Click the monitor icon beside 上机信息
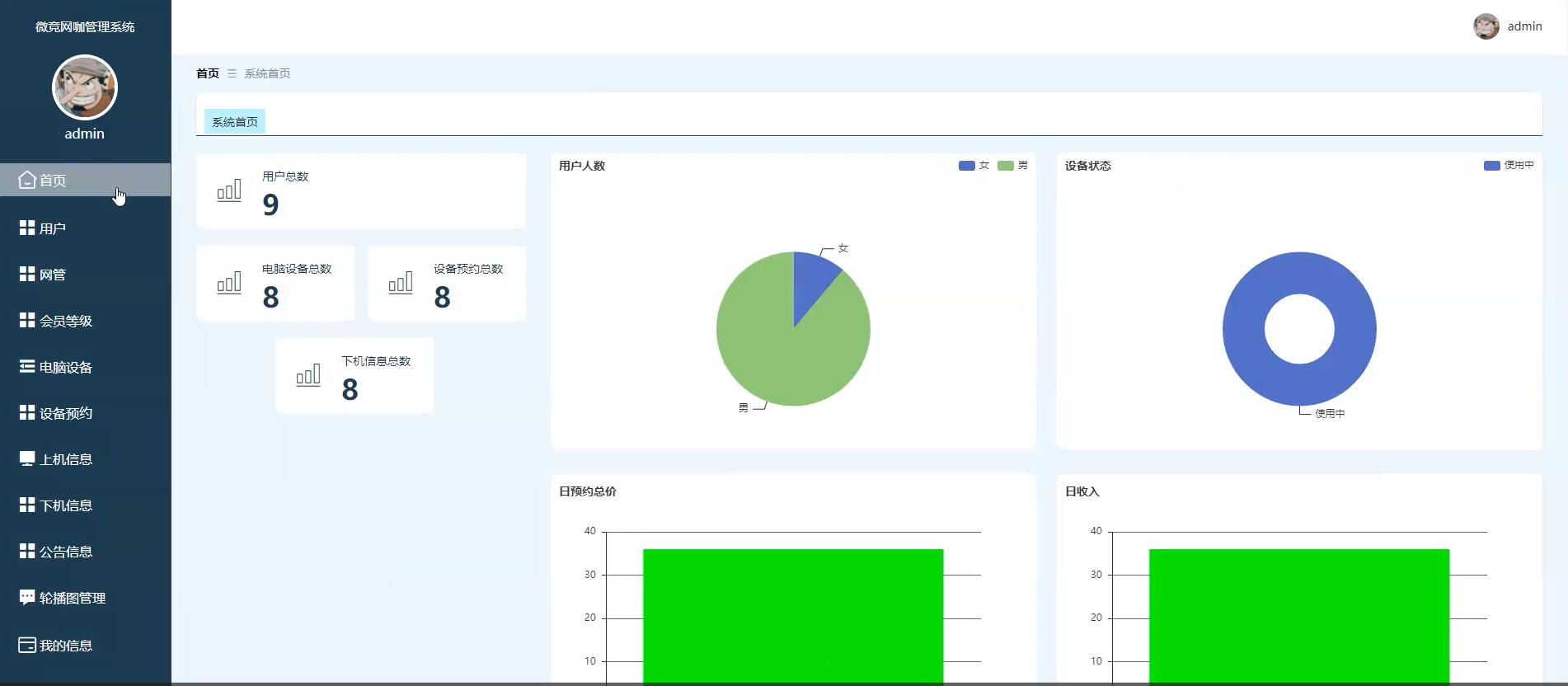Screen dimensions: 1568x686 pyautogui.click(x=27, y=458)
